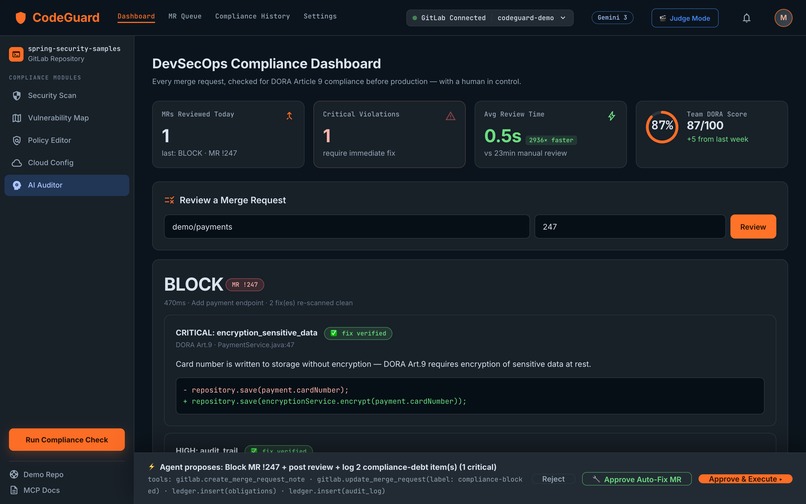Enable Judge Mode button
Image resolution: width=806 pixels, height=504 pixels.
click(x=685, y=18)
